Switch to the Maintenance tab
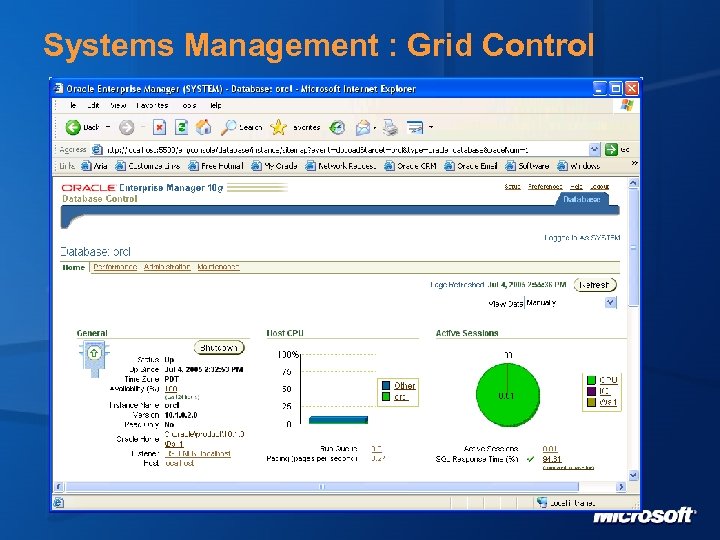Screen dimensions: 720x540 (x=219, y=267)
